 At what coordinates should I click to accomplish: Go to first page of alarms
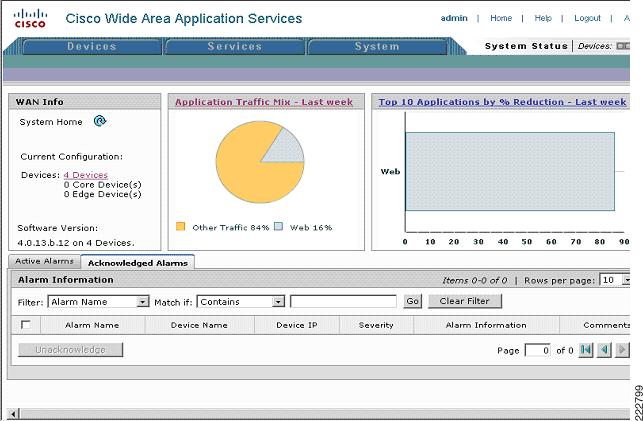pyautogui.click(x=586, y=350)
